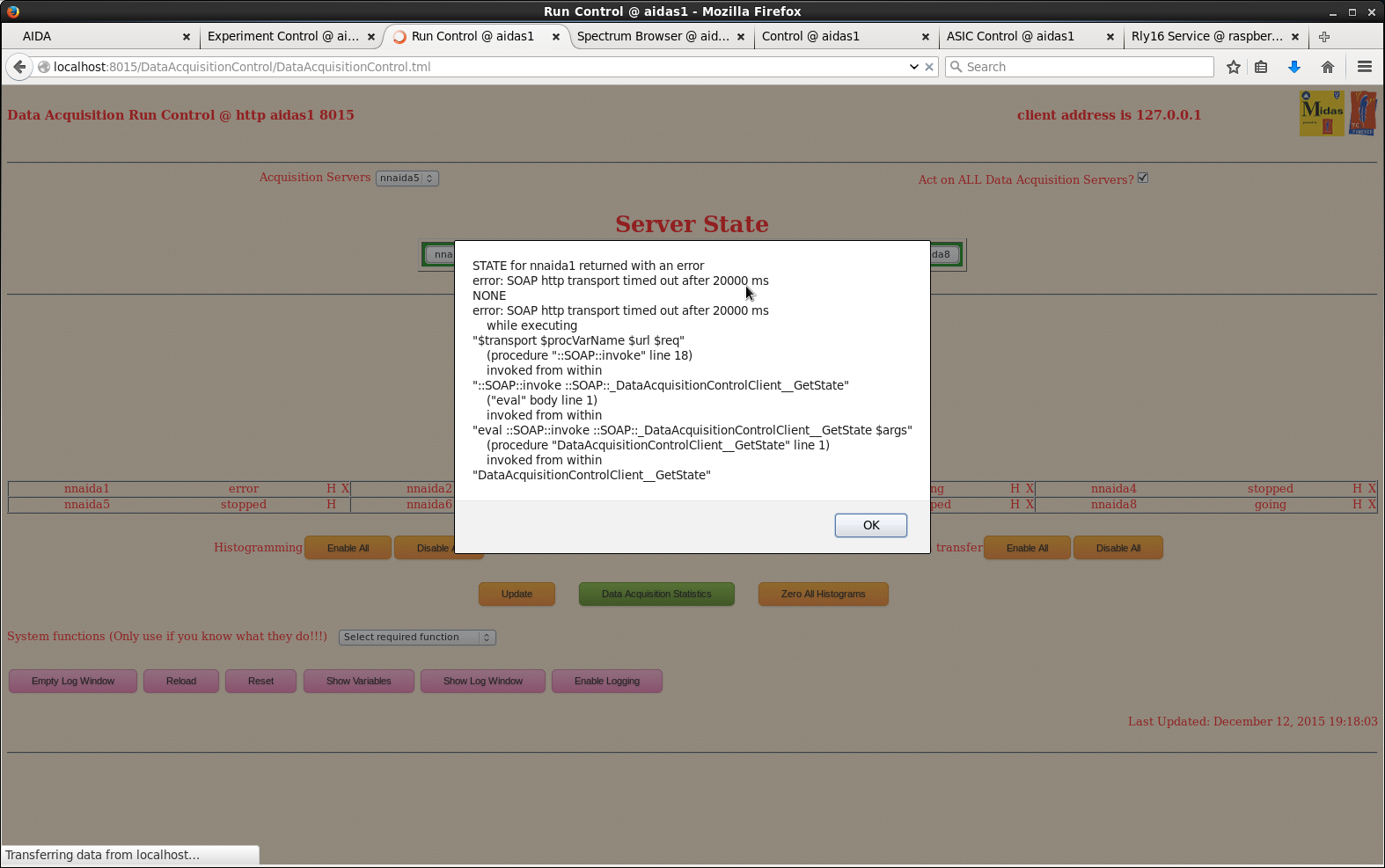Go to the Firefox home page icon

point(1328,67)
